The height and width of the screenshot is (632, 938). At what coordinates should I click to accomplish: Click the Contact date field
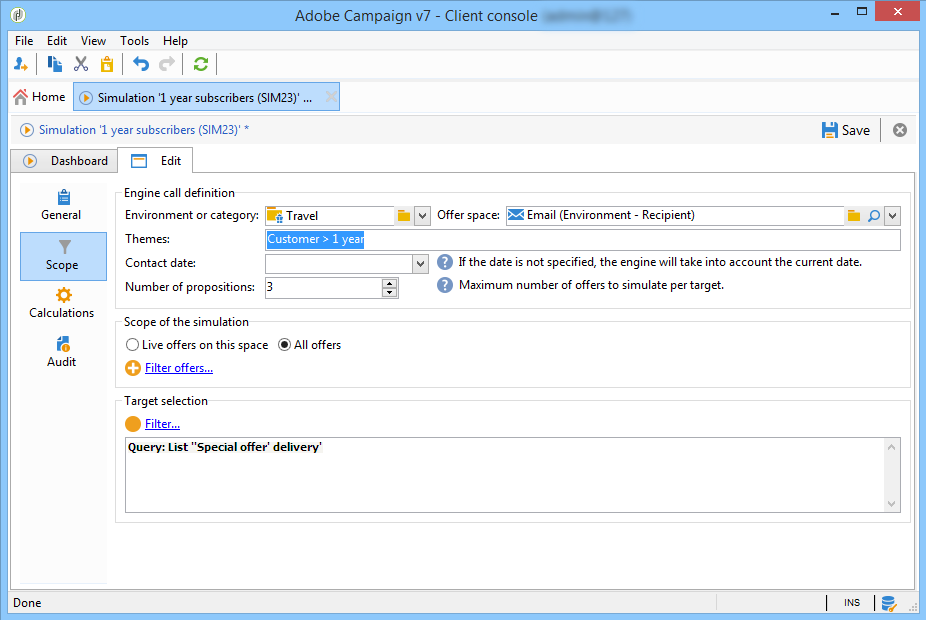pyautogui.click(x=339, y=263)
